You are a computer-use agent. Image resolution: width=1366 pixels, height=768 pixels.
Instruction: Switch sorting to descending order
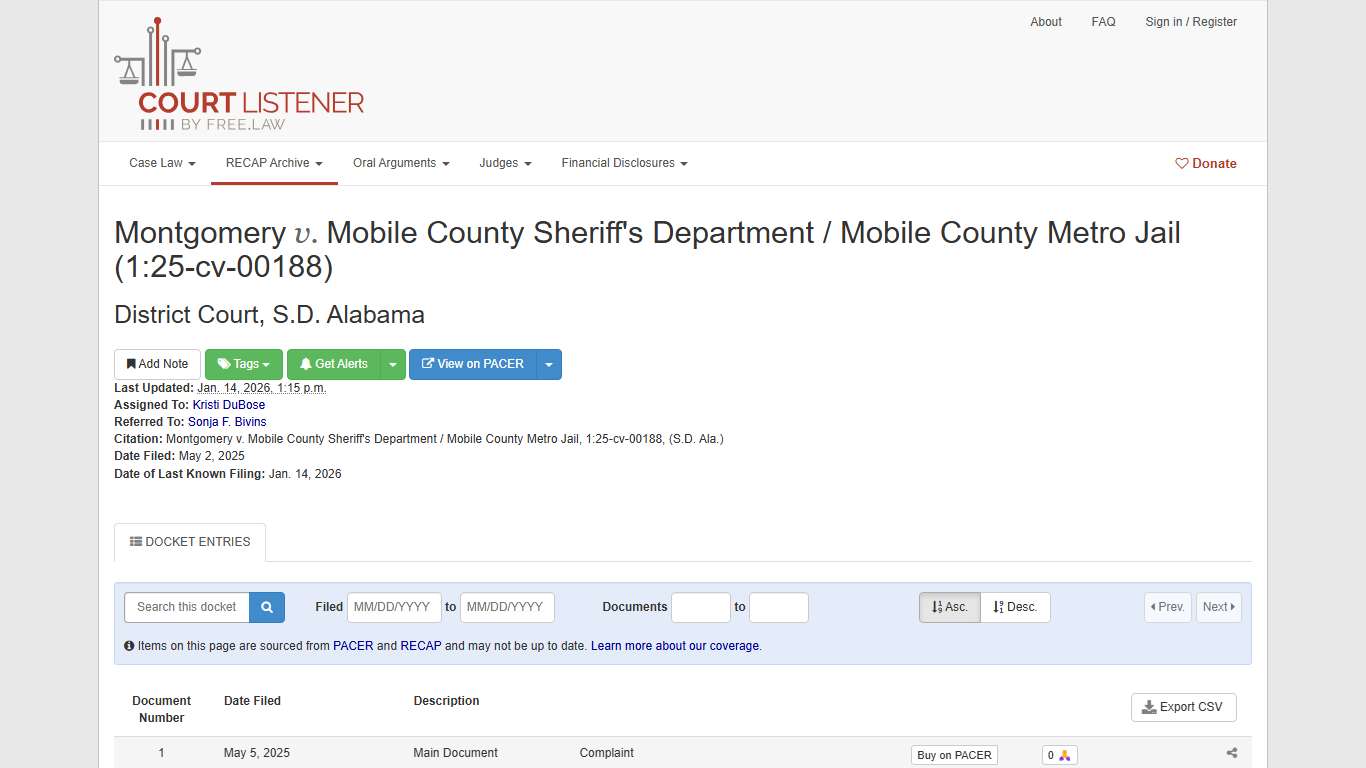(1015, 607)
